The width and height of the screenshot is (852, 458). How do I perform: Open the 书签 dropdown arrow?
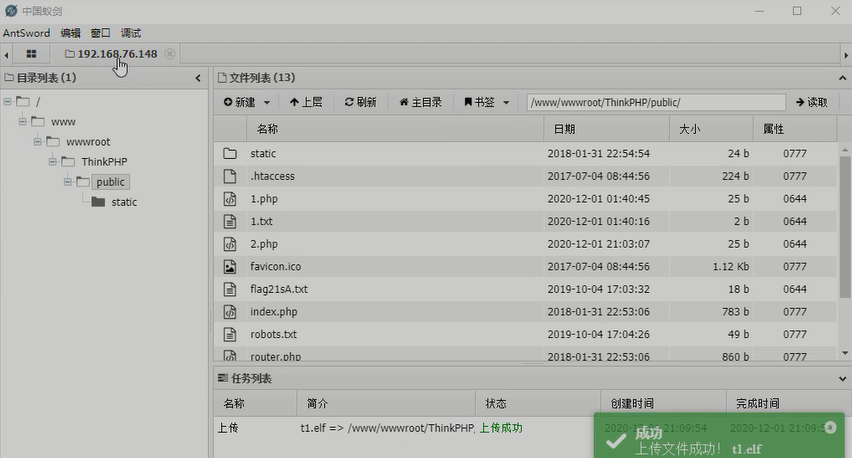point(506,102)
